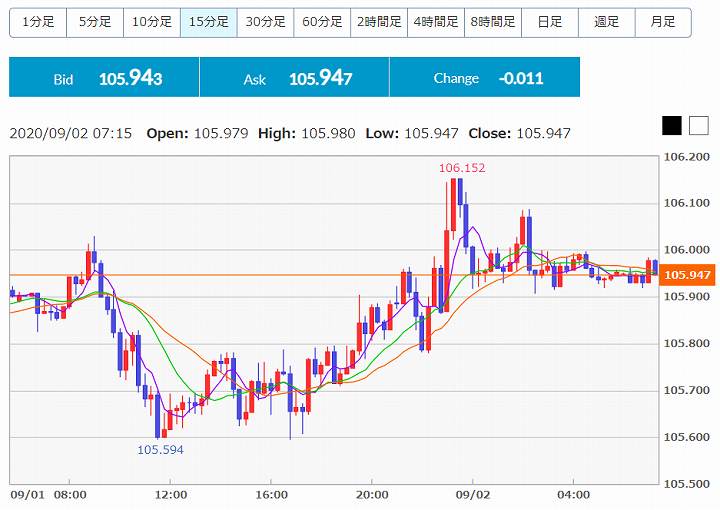Click the Close: 105.947 value
The image size is (720, 510).
[x=519, y=134]
